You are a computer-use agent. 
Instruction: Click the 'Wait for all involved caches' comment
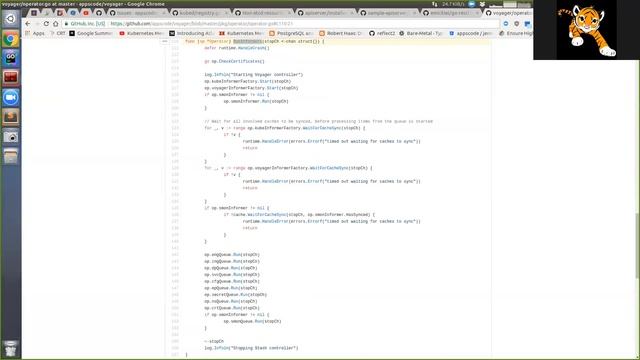point(318,122)
